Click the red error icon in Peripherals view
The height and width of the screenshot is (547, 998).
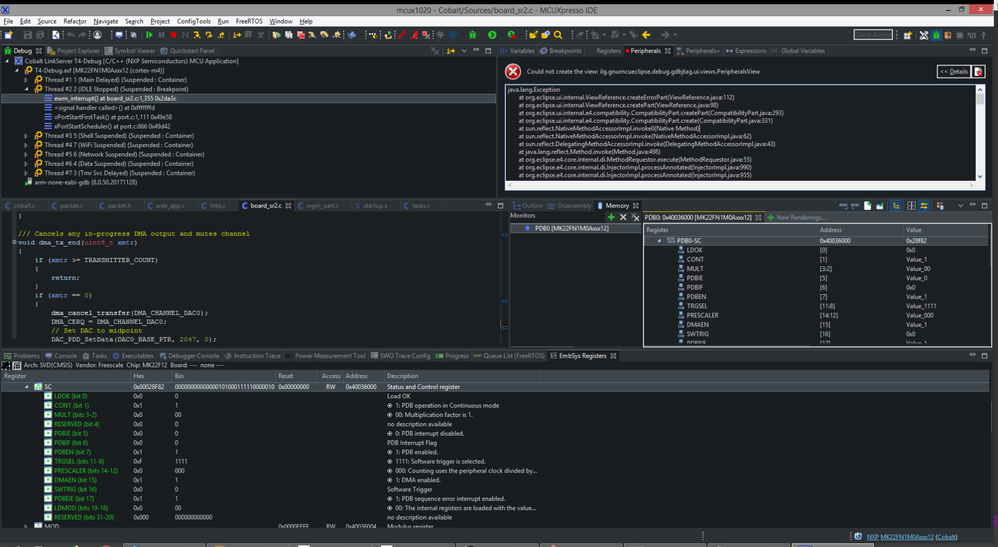click(513, 72)
